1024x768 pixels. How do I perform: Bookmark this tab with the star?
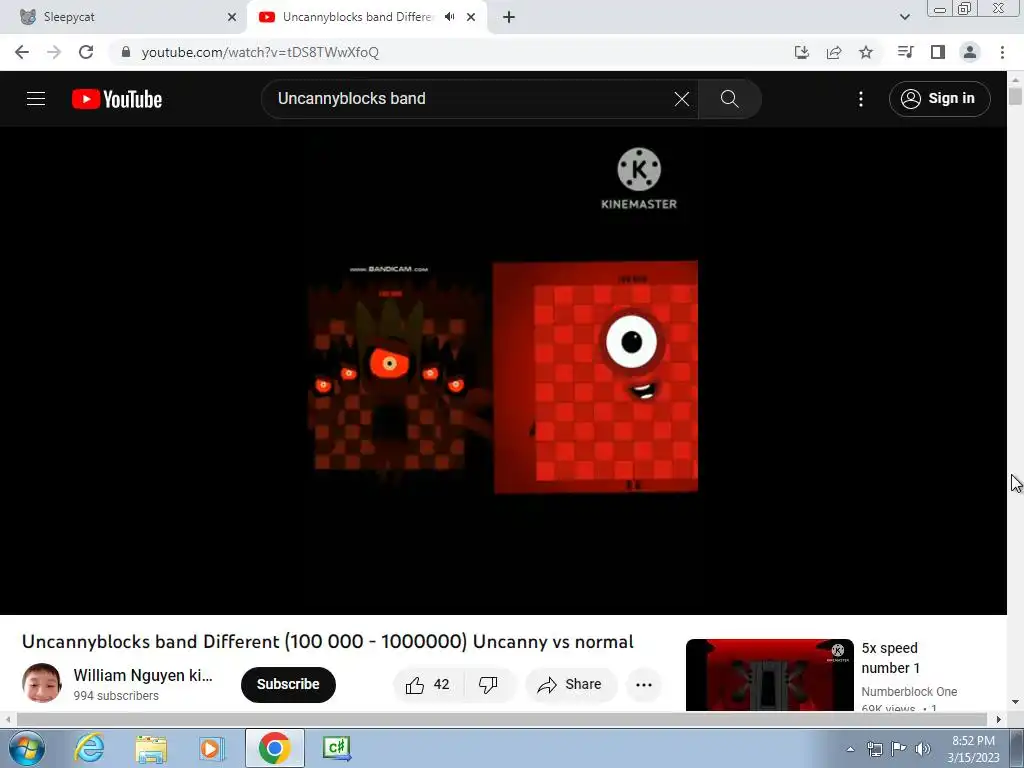(866, 52)
